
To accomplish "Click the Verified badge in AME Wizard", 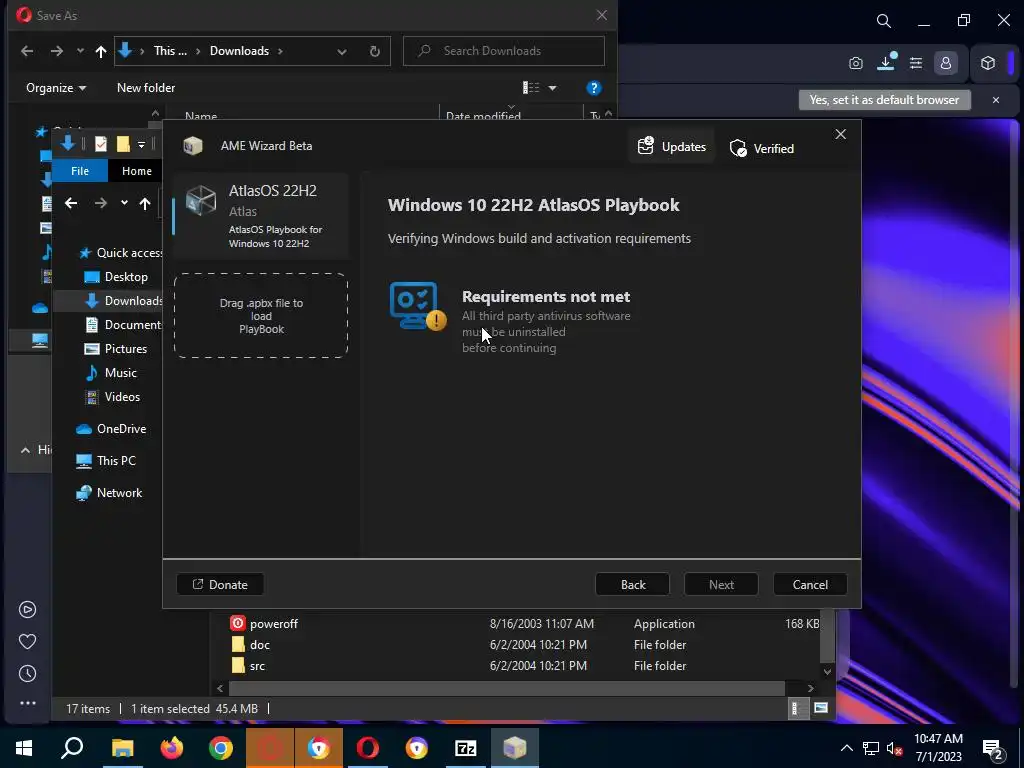I will (761, 148).
